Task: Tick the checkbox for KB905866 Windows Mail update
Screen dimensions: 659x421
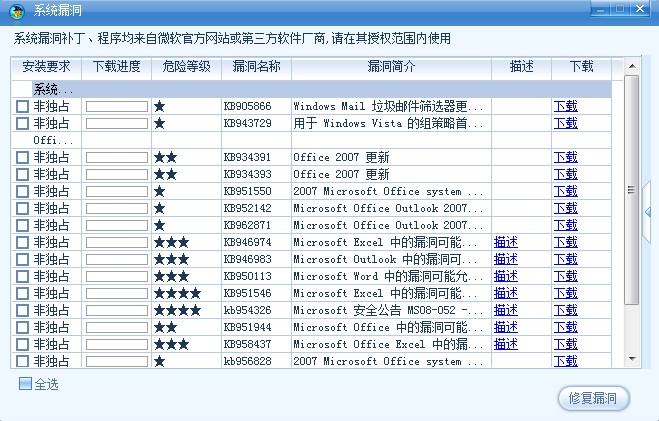Action: pos(22,106)
